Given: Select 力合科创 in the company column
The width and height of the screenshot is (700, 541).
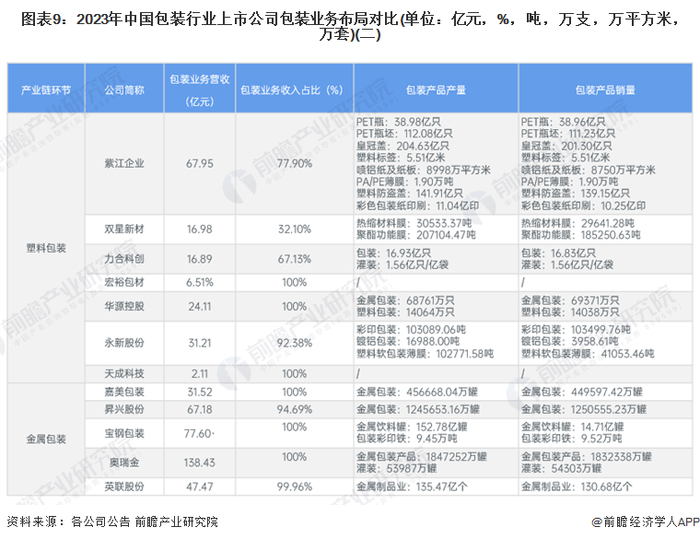Looking at the screenshot, I should 125,259.
